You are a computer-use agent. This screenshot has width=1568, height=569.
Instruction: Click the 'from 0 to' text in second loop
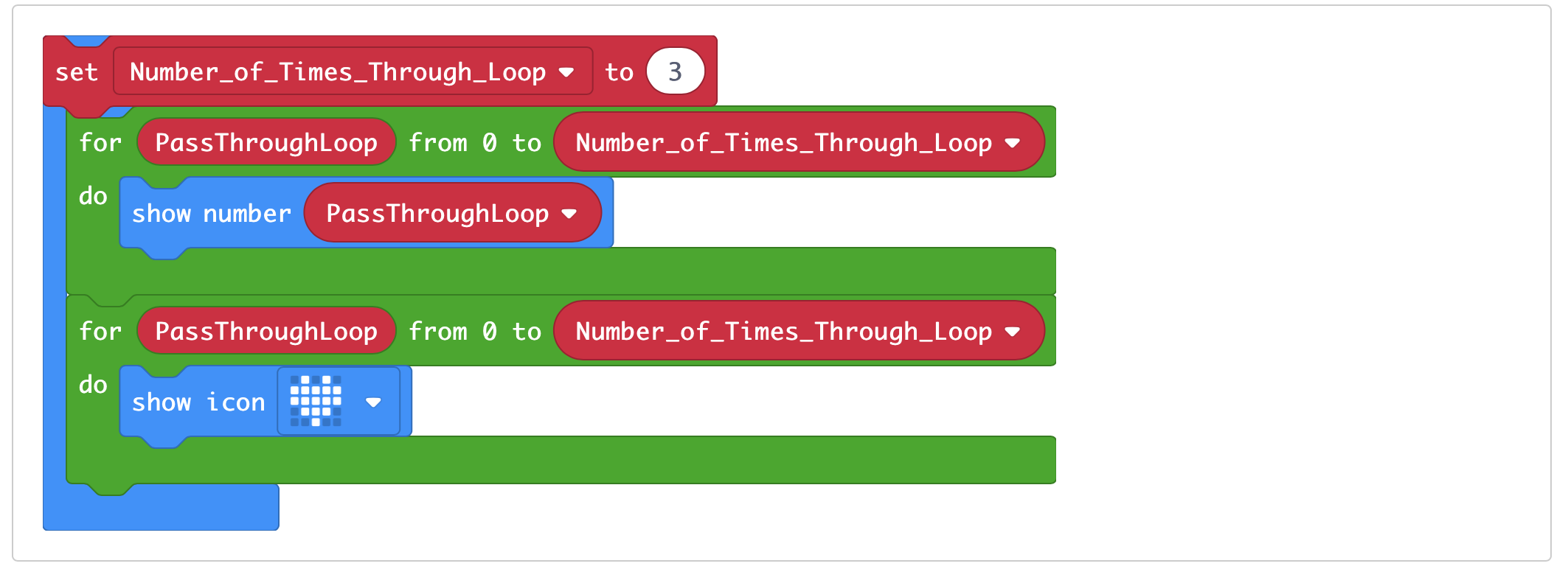click(475, 330)
